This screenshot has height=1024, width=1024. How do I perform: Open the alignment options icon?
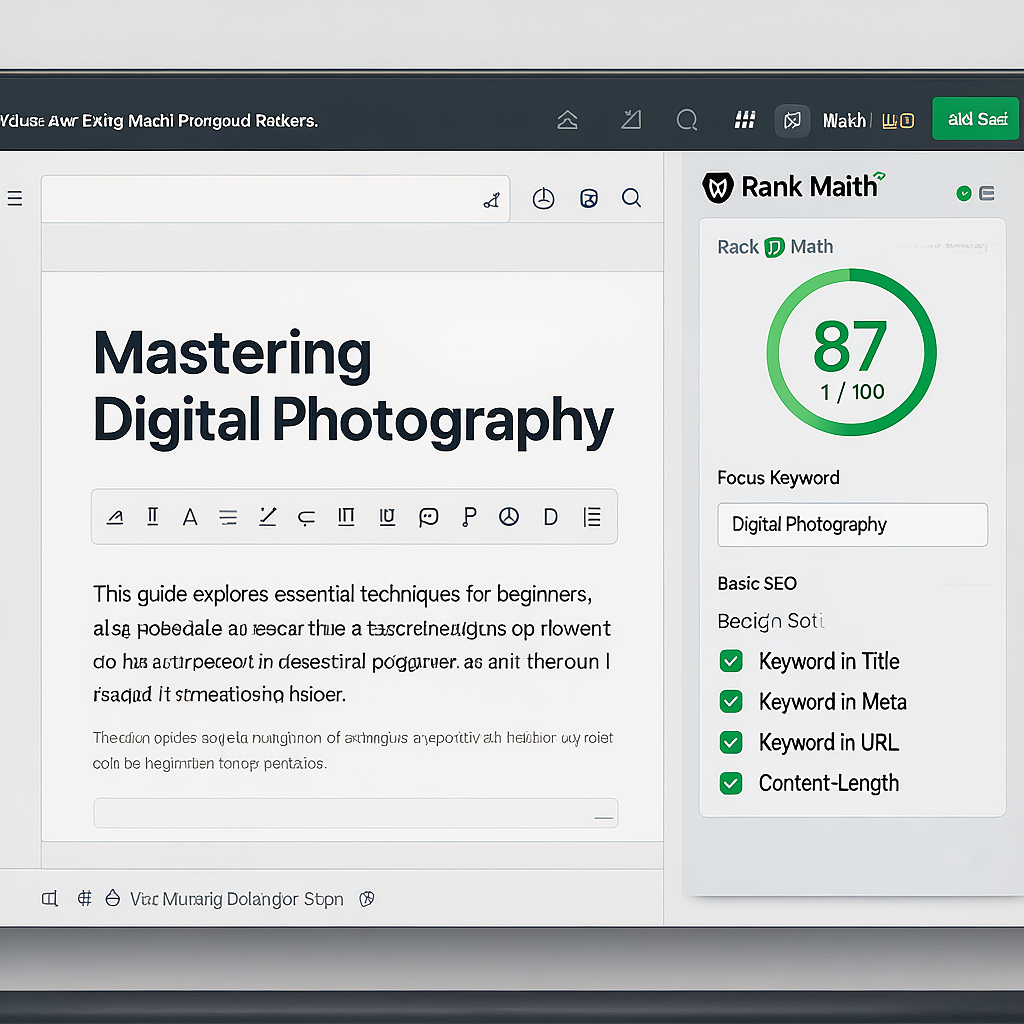tap(228, 517)
